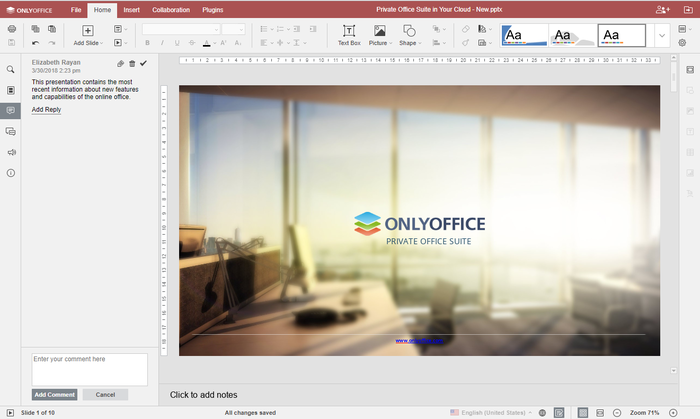Expand the slide themes gallery
This screenshot has width=700, height=419.
pyautogui.click(x=662, y=35)
